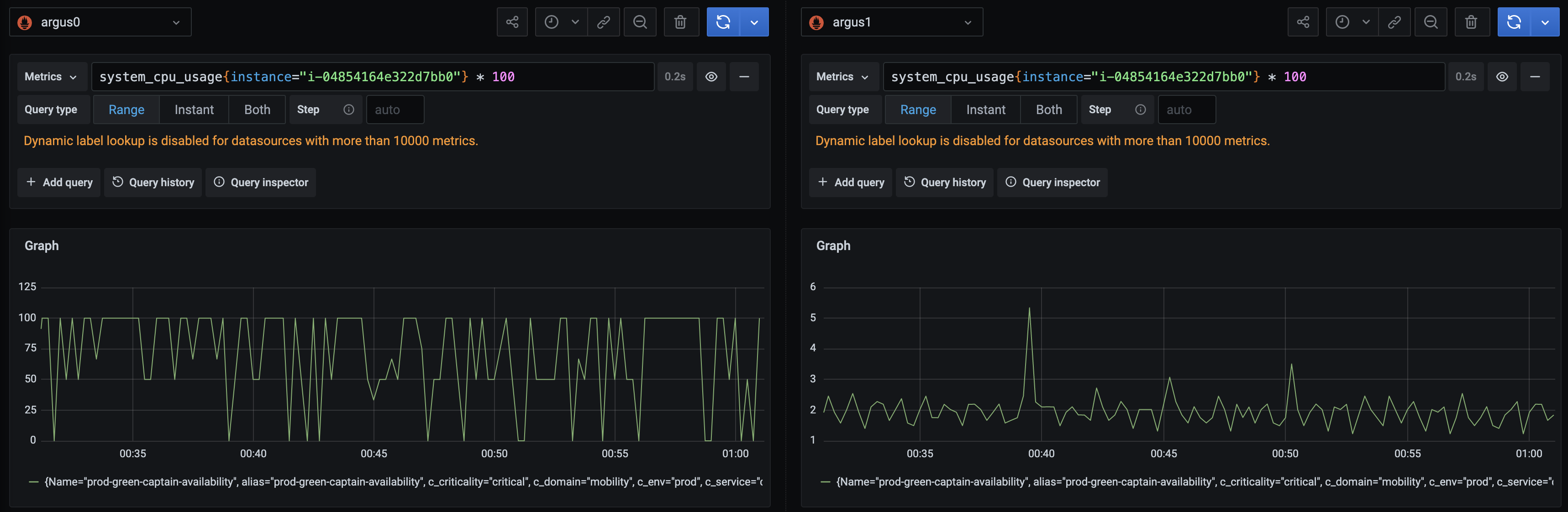Image resolution: width=1568 pixels, height=512 pixels.
Task: Zoom out time range in argus1 pane
Action: click(x=1431, y=22)
